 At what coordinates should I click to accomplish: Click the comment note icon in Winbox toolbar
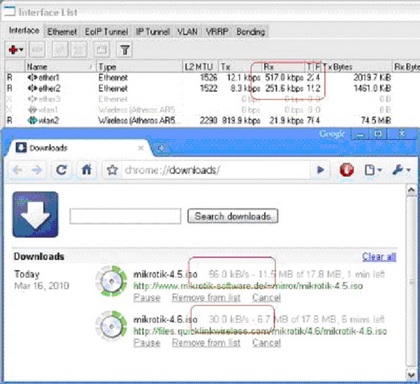pos(101,50)
